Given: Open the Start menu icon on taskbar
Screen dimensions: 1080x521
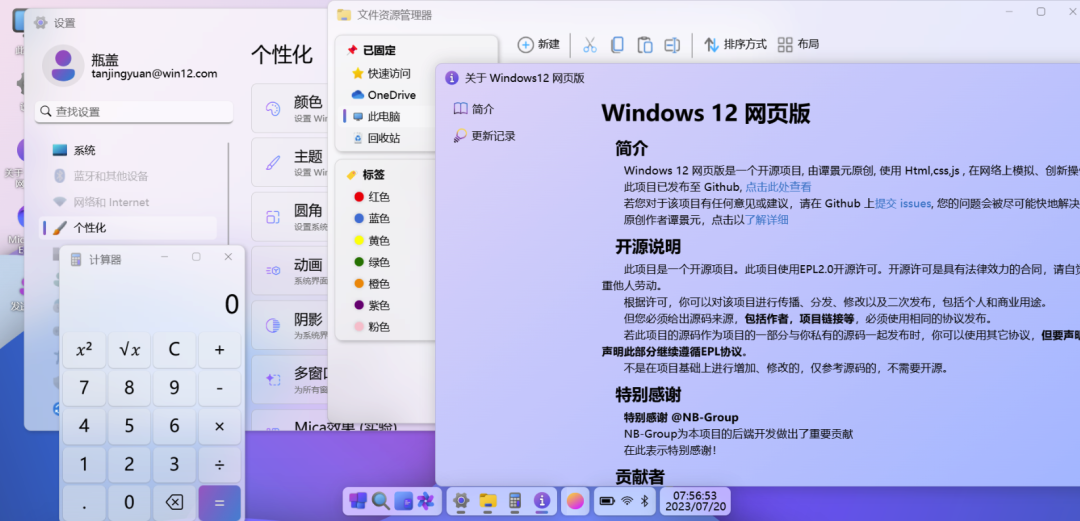Looking at the screenshot, I should (358, 501).
